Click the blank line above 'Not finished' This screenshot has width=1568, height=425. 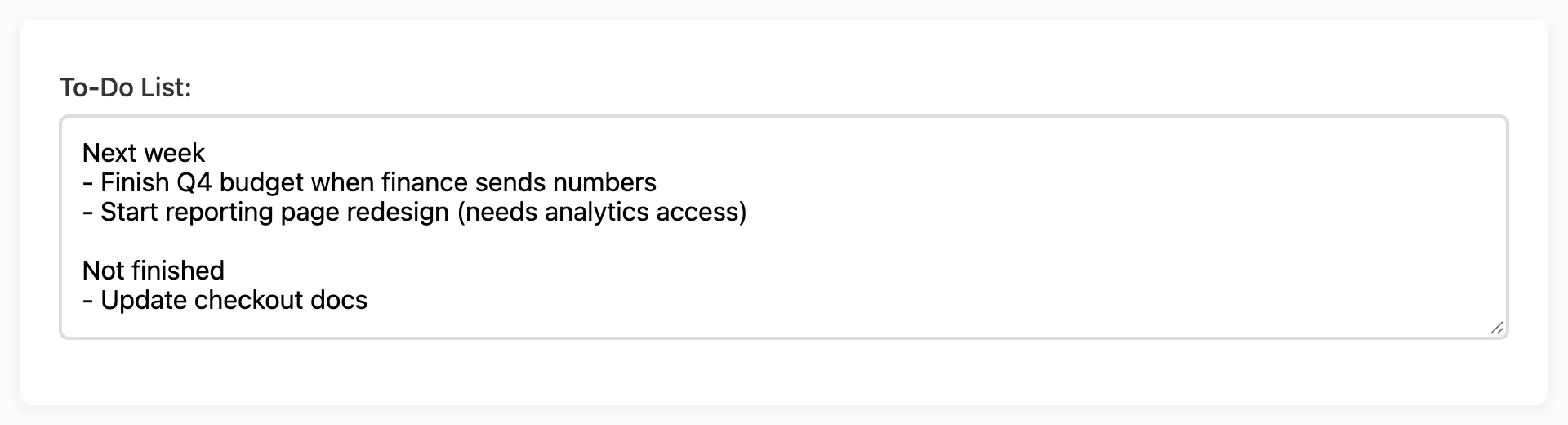click(783, 241)
